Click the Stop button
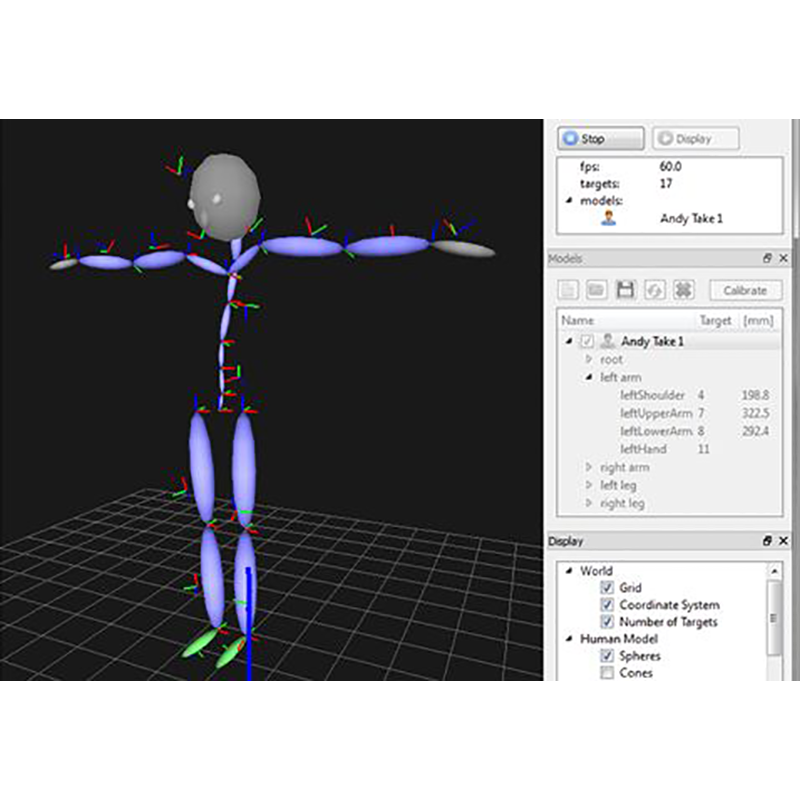The width and height of the screenshot is (800, 800). (601, 138)
